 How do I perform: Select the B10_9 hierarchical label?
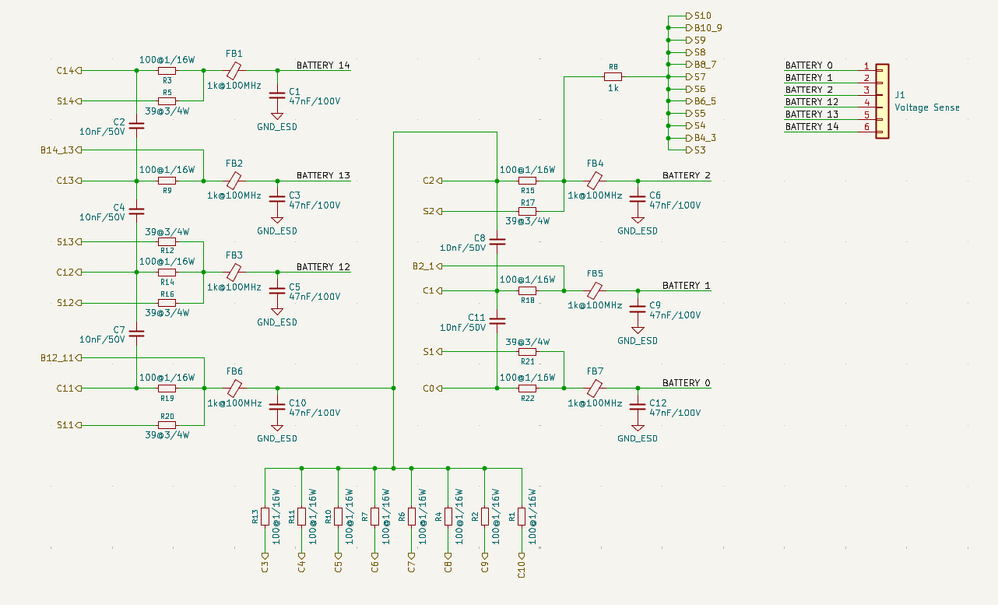pyautogui.click(x=703, y=28)
